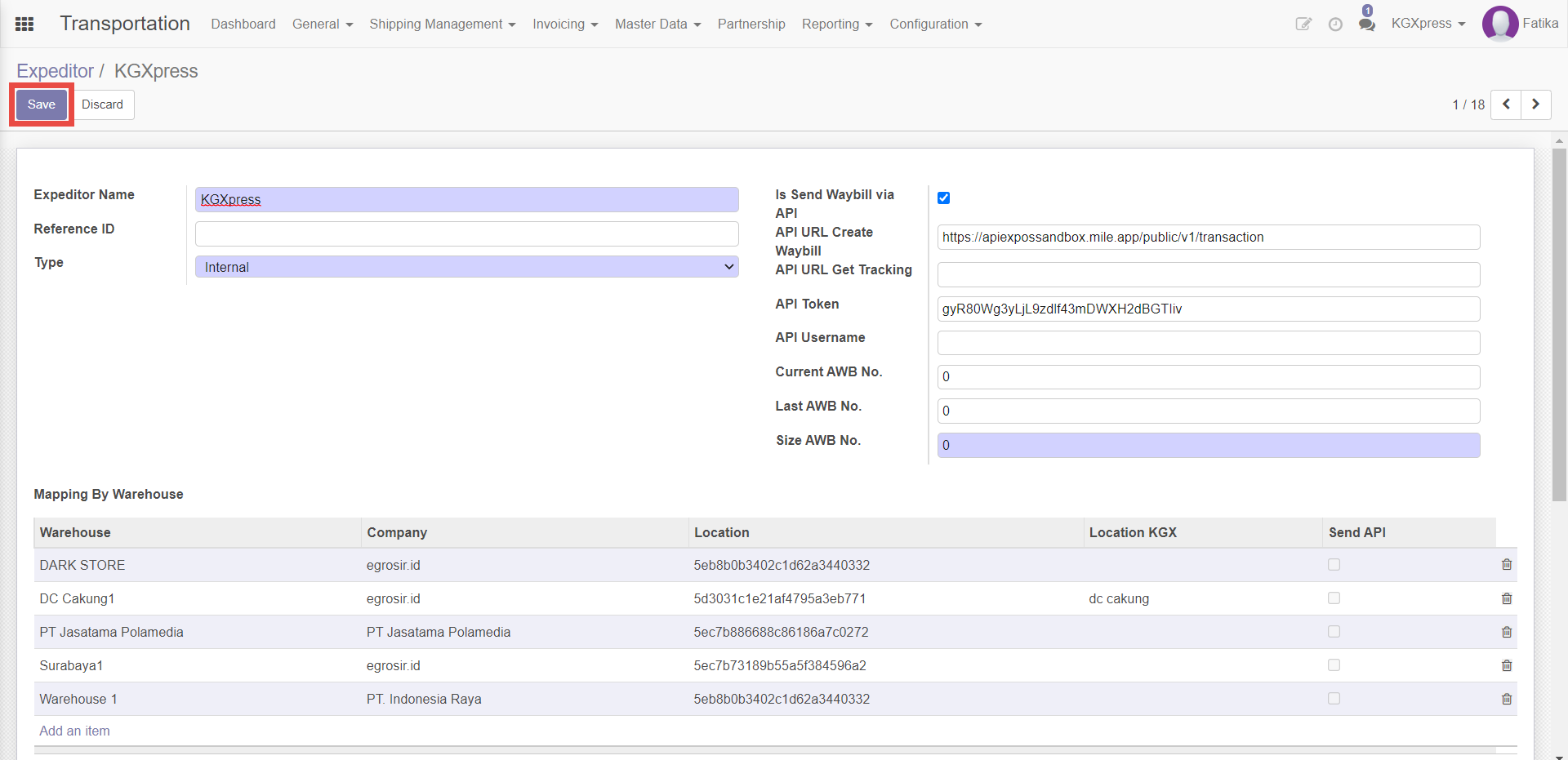The width and height of the screenshot is (1568, 760).
Task: Click the Last AWB No. field
Action: [1209, 411]
